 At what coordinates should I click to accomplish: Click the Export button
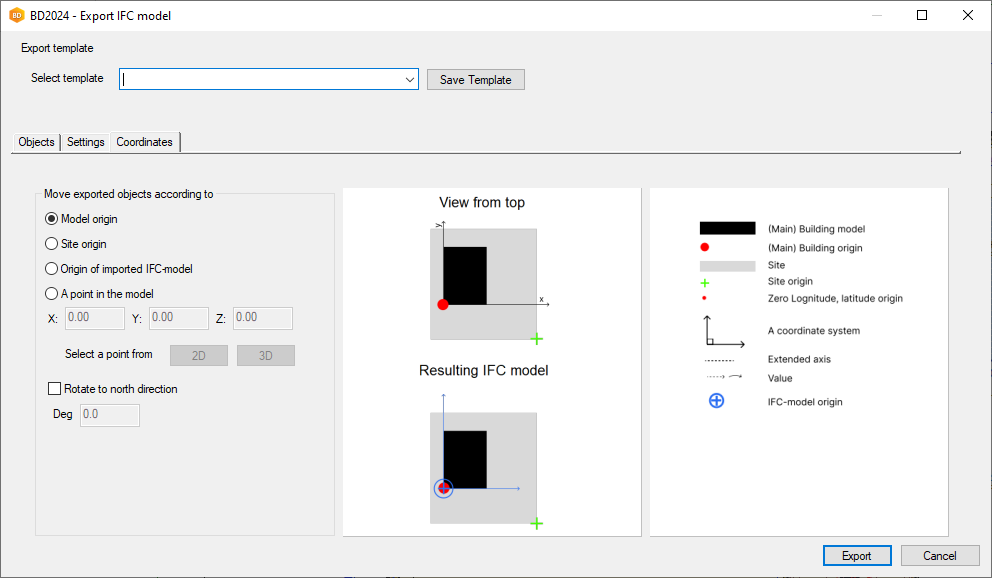pyautogui.click(x=856, y=556)
